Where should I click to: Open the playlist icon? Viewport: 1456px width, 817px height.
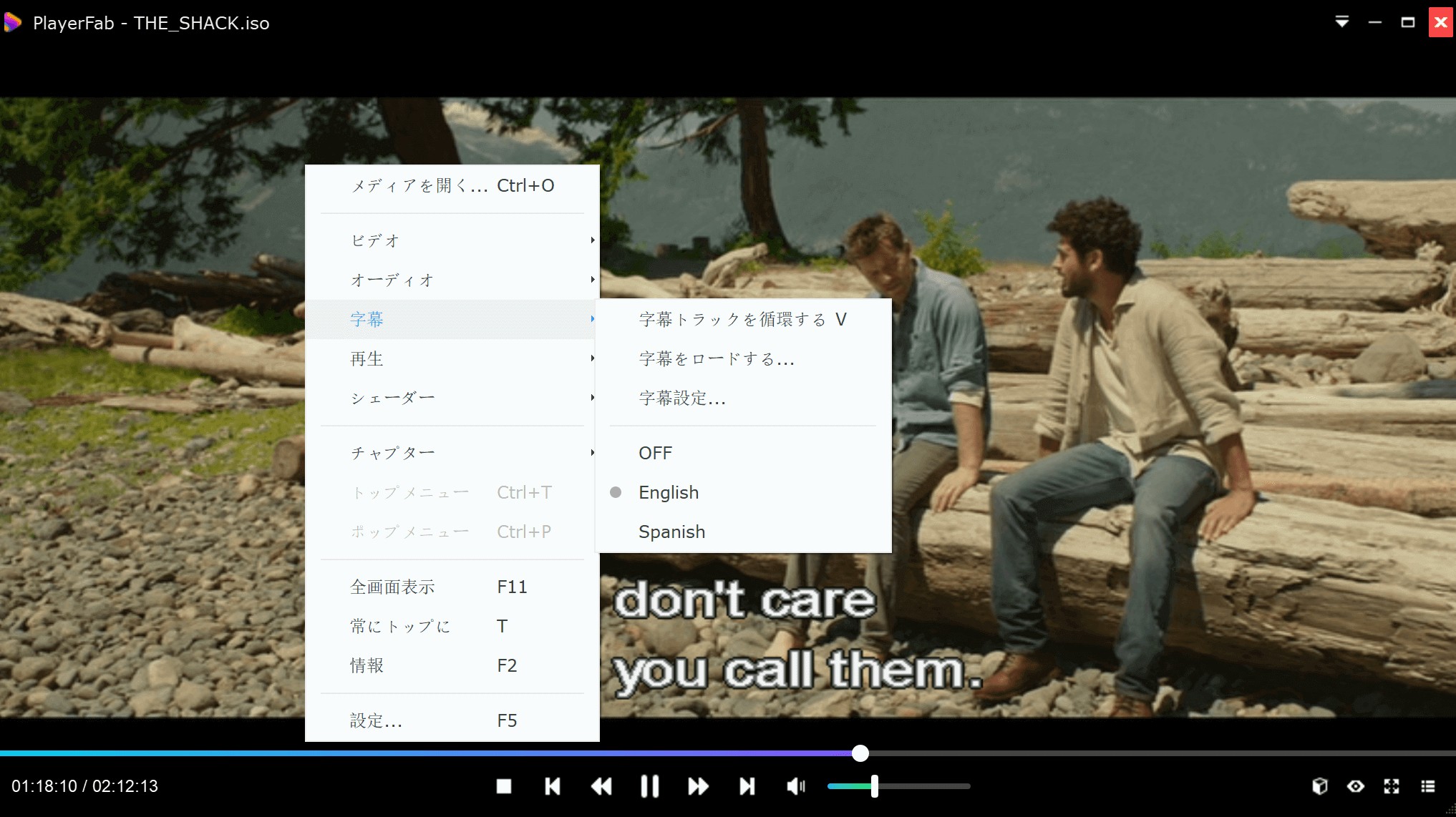tap(1427, 786)
